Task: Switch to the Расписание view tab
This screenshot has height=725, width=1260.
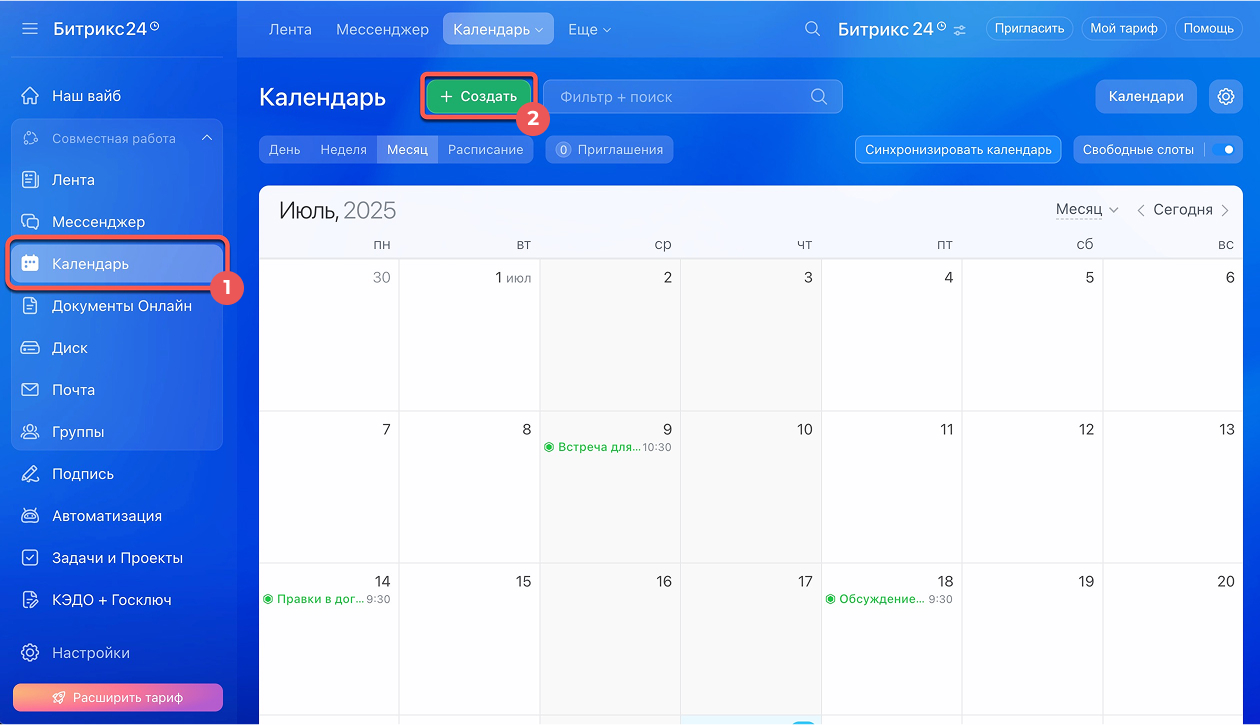Action: (486, 150)
